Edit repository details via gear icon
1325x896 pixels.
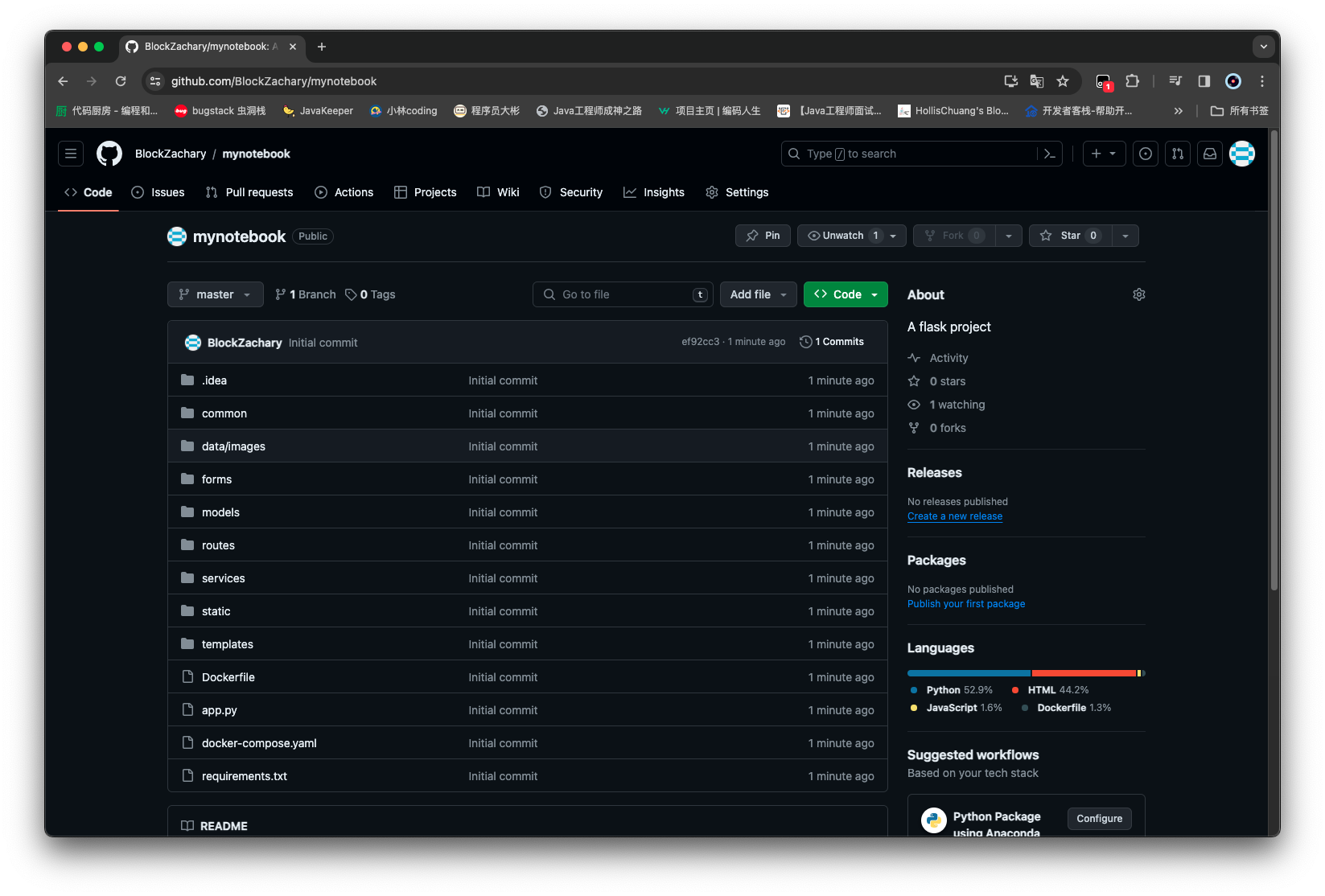pos(1138,294)
